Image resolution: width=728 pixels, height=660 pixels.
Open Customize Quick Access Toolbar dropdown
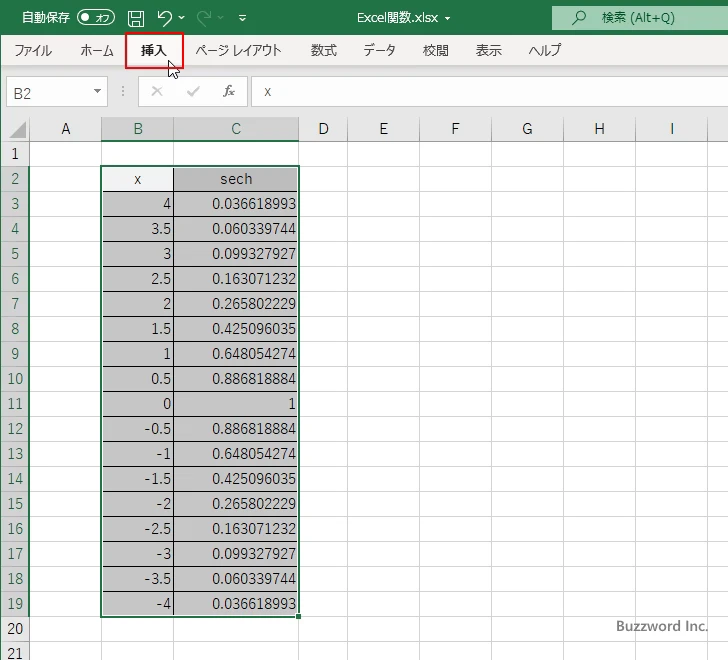point(242,18)
